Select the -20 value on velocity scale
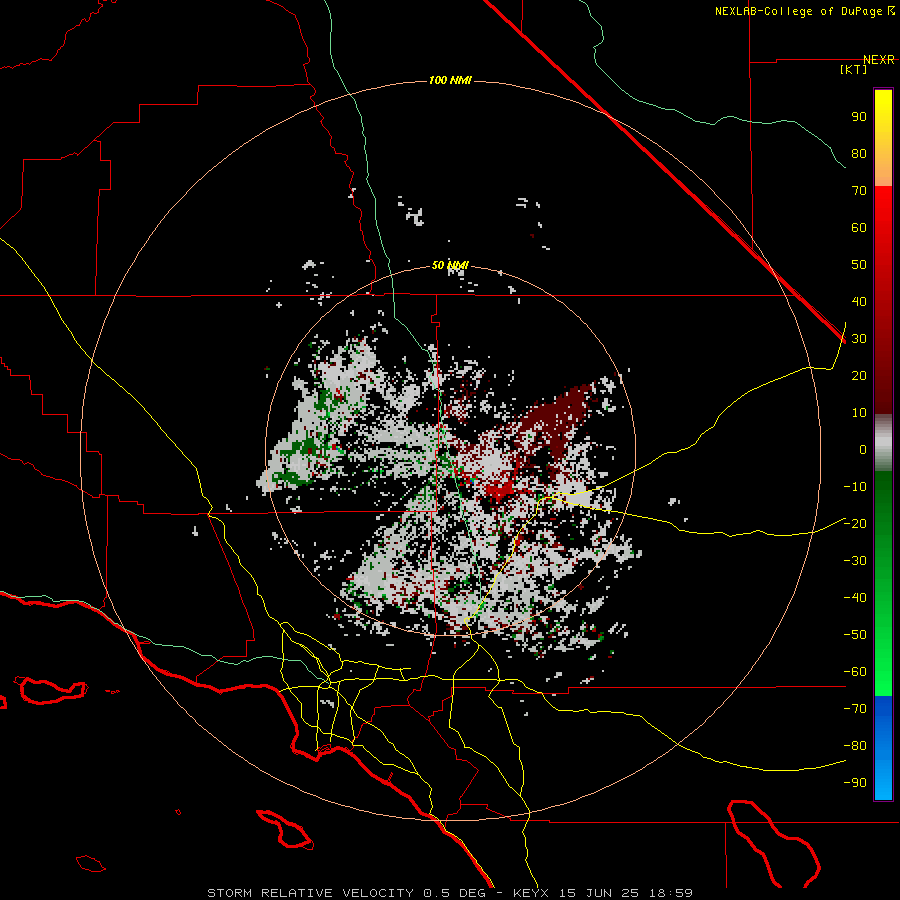 point(855,523)
